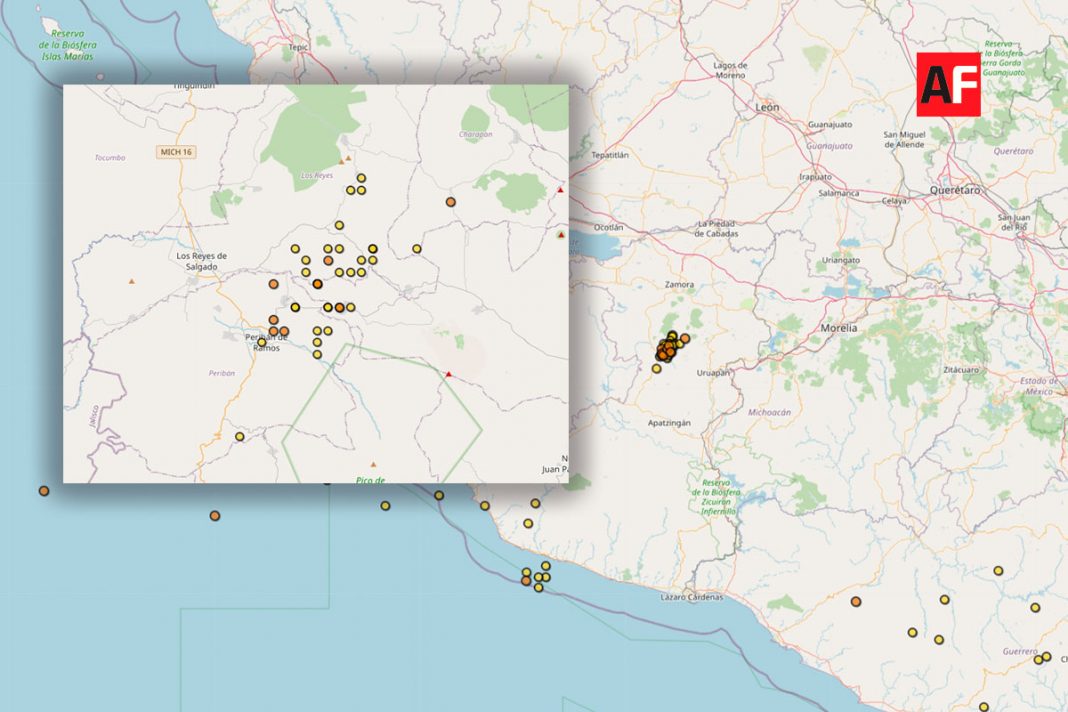Click the Celaya label

(x=894, y=201)
